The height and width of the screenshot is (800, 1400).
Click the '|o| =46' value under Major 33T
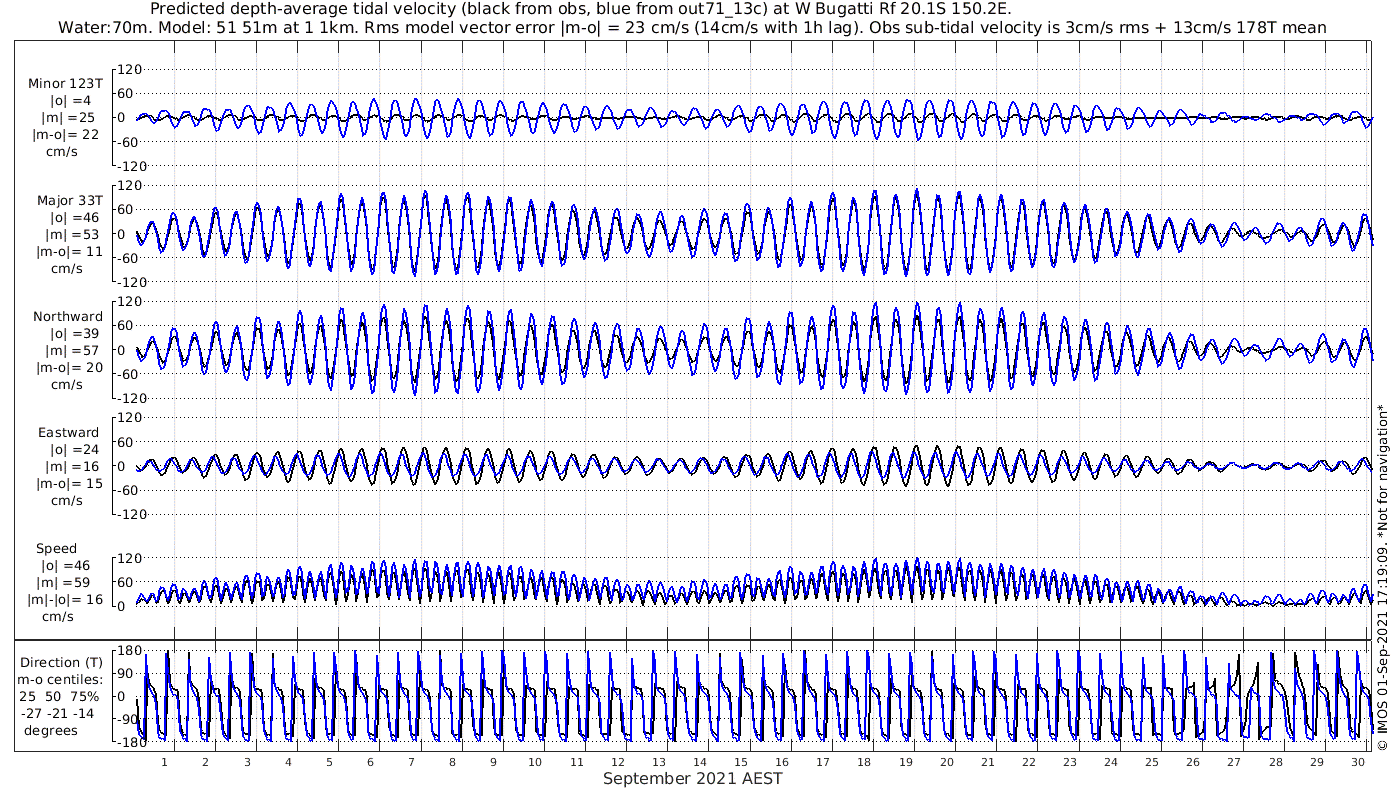tap(73, 218)
